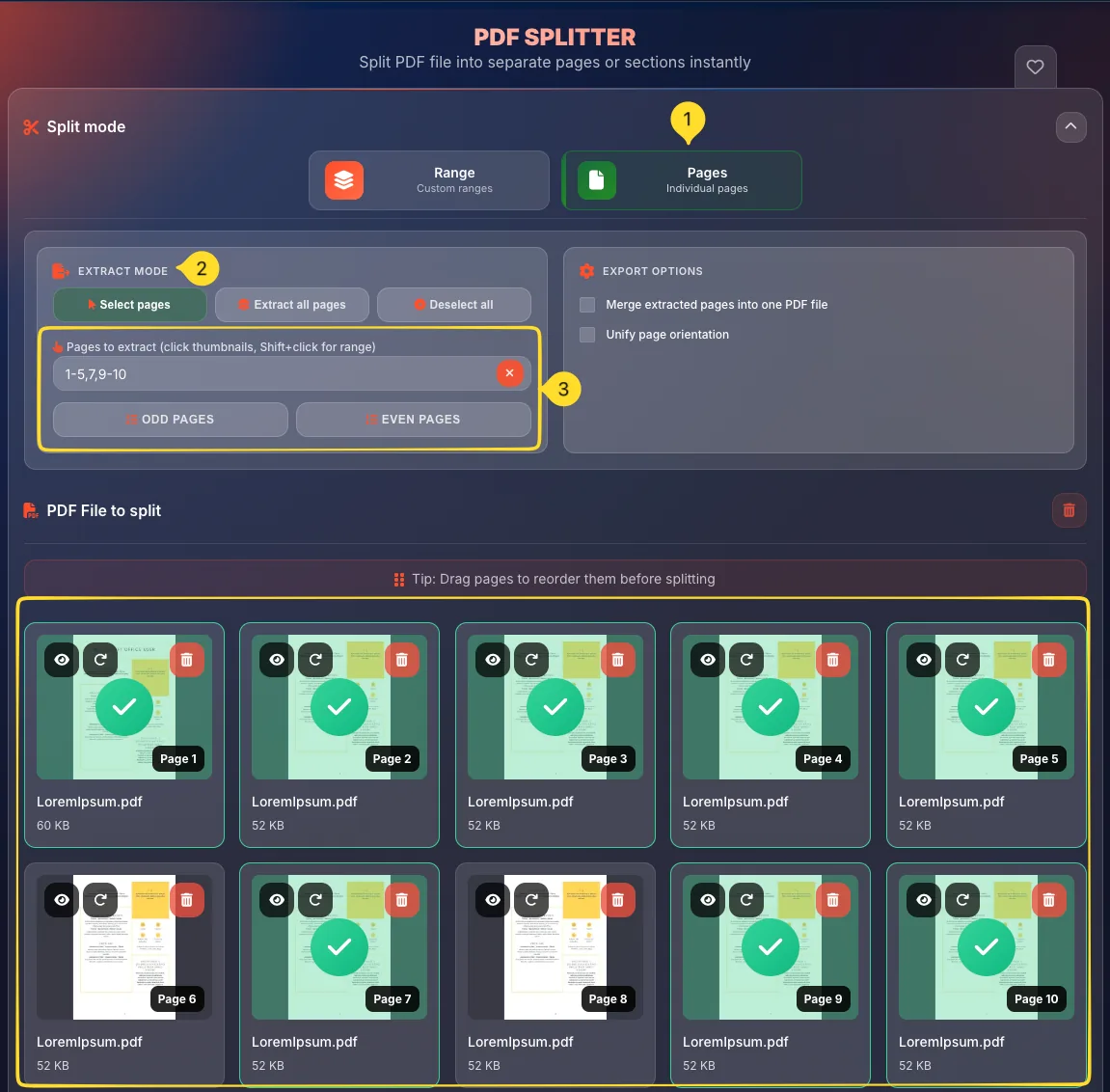Clear the page selection with the red X icon
The width and height of the screenshot is (1110, 1092).
509,373
